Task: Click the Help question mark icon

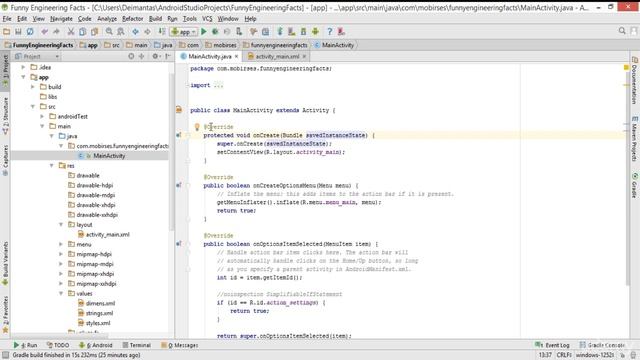Action: pyautogui.click(x=329, y=31)
